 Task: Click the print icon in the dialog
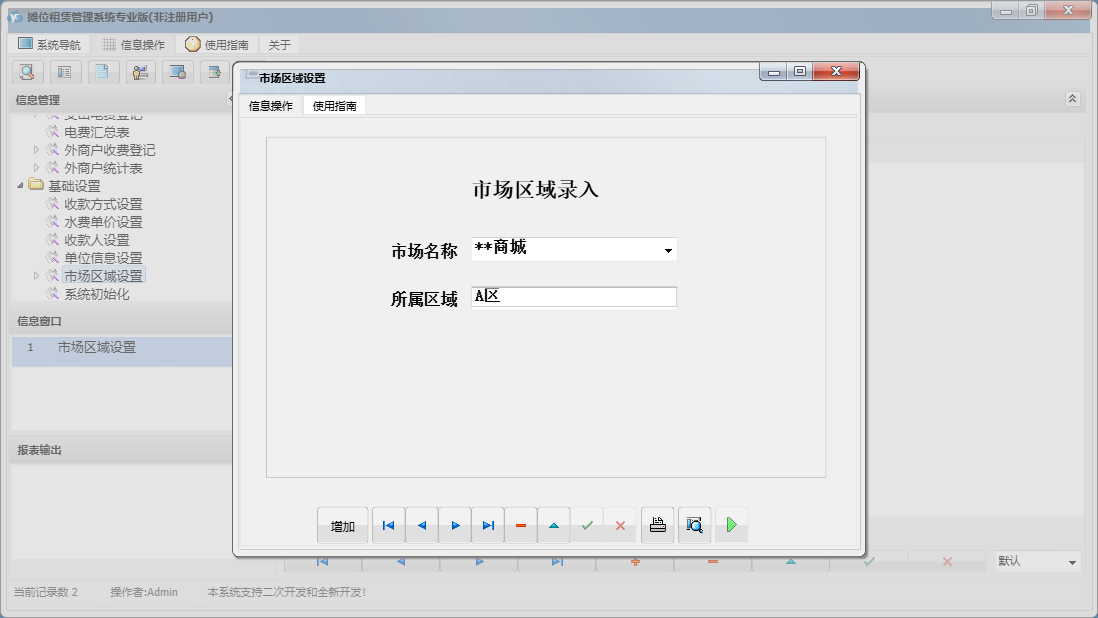coord(657,524)
